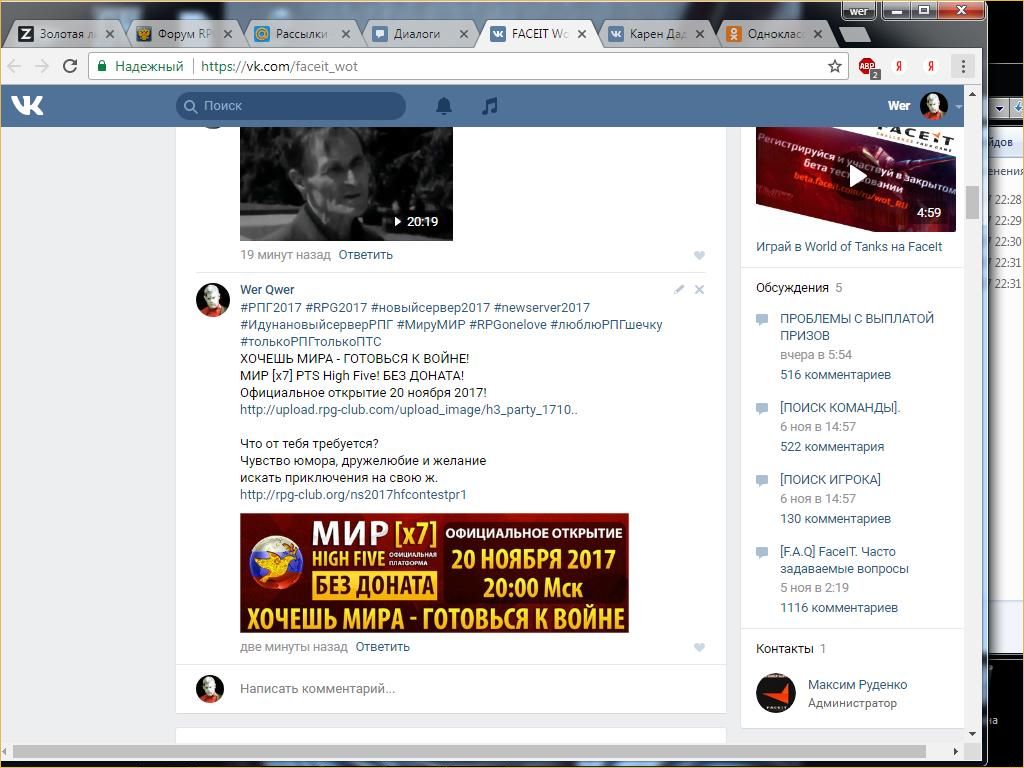Viewport: 1024px width, 768px height.
Task: Open the Chrome three-dot menu
Action: click(x=963, y=66)
